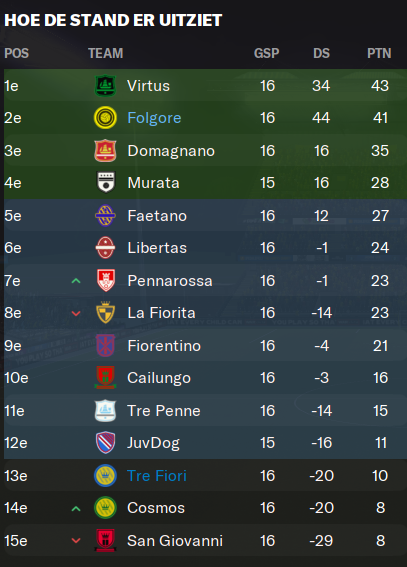
Task: Select the Domagnano club crest
Action: coord(105,150)
